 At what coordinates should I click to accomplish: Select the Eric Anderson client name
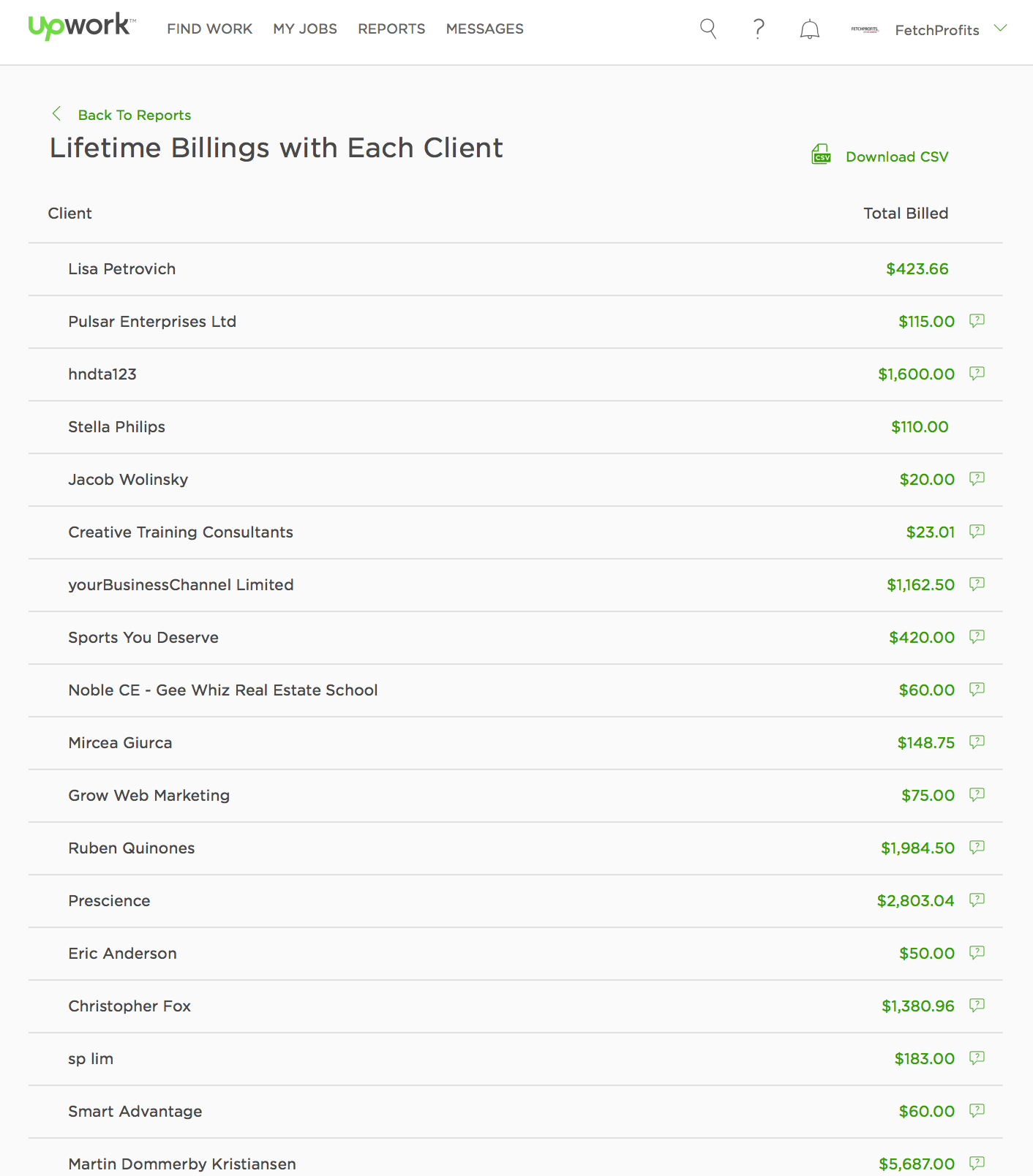pyautogui.click(x=122, y=954)
